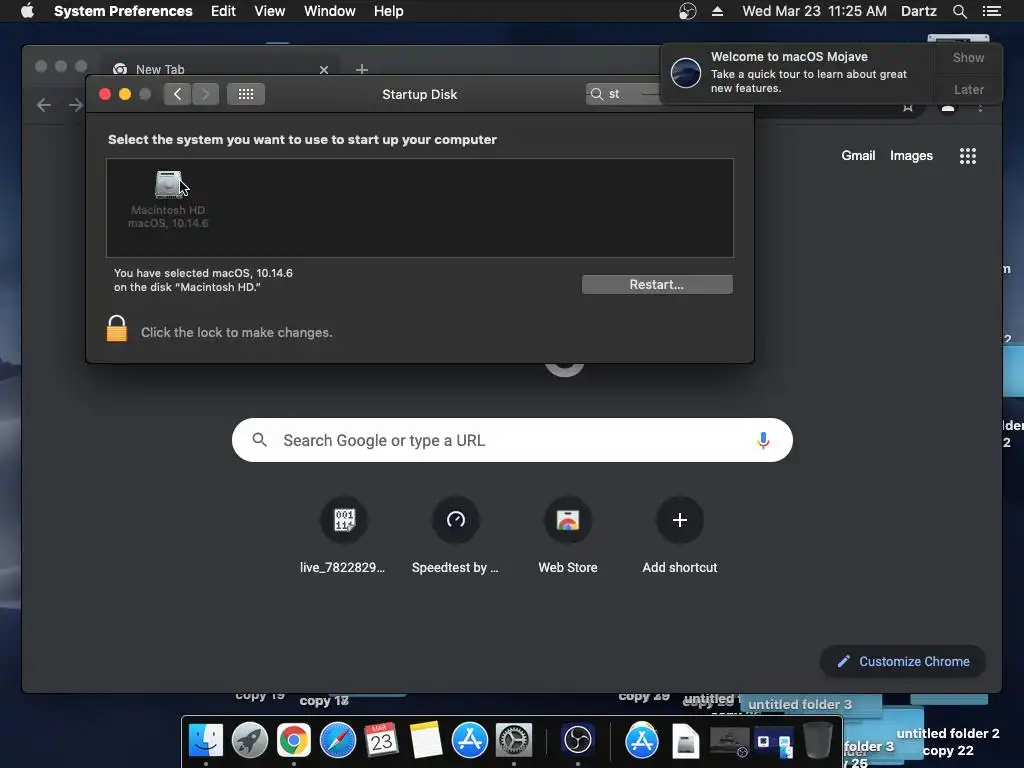The image size is (1024, 768).
Task: Open Google Chrome from the Dock
Action: click(x=294, y=741)
